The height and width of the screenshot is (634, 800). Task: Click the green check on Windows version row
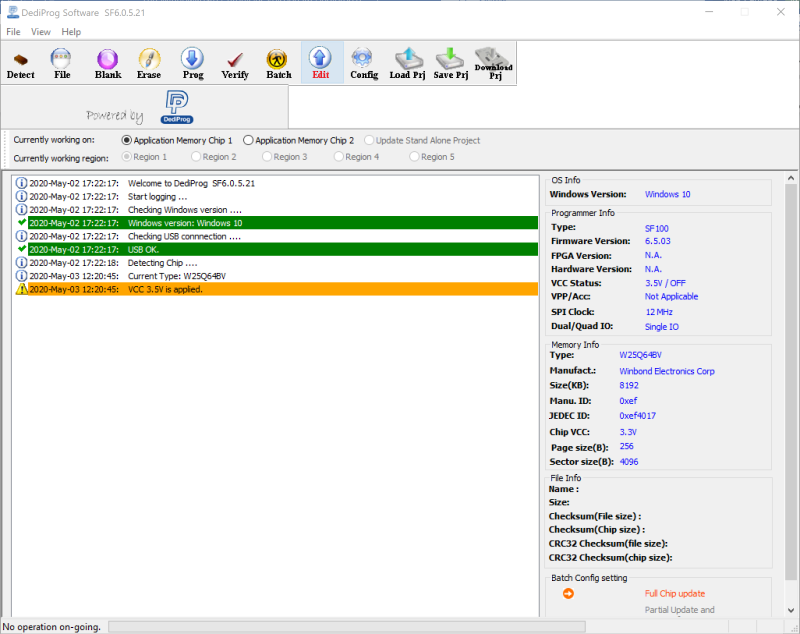click(21, 222)
